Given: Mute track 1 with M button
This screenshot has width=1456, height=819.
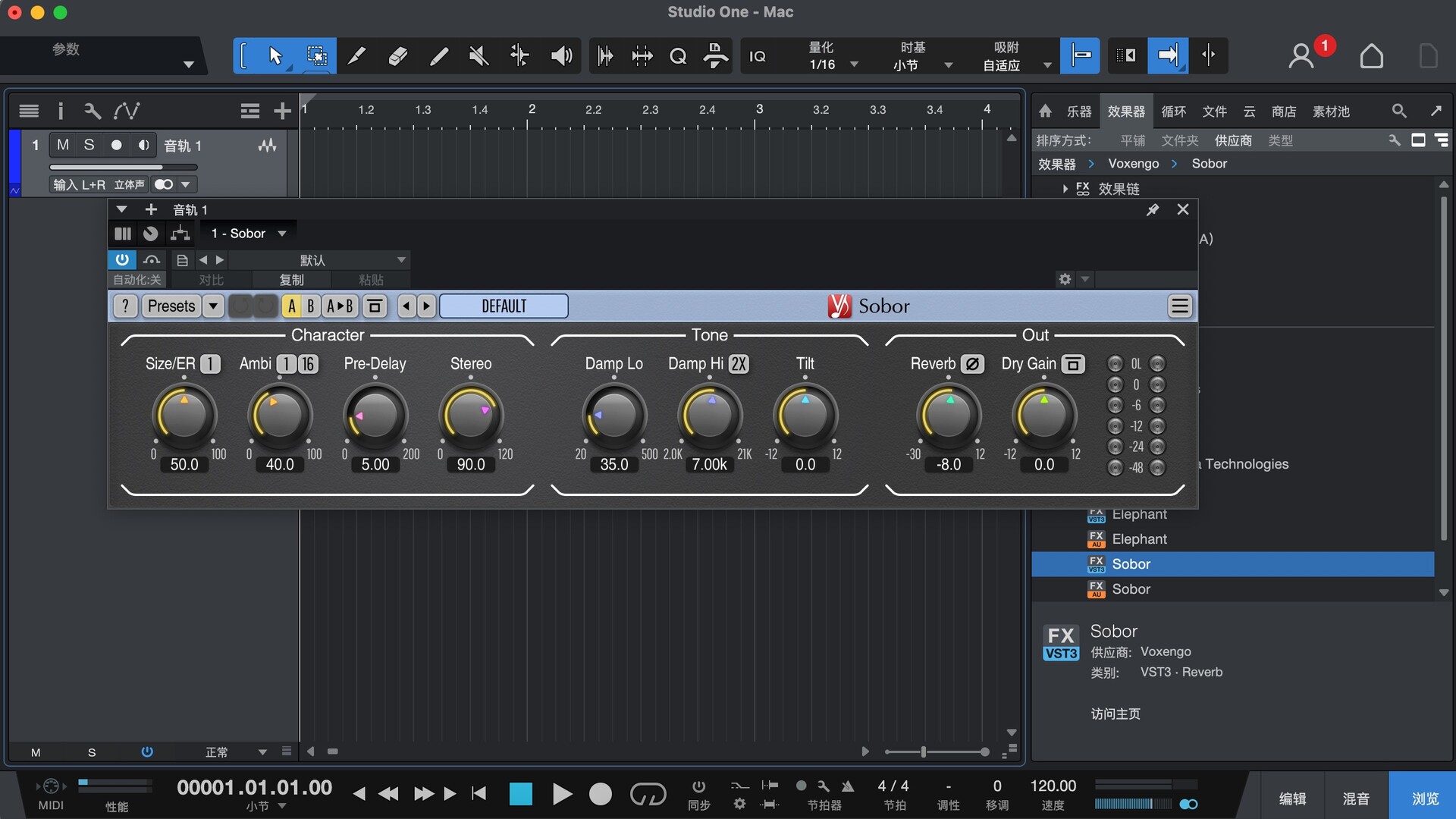Looking at the screenshot, I should 63,145.
